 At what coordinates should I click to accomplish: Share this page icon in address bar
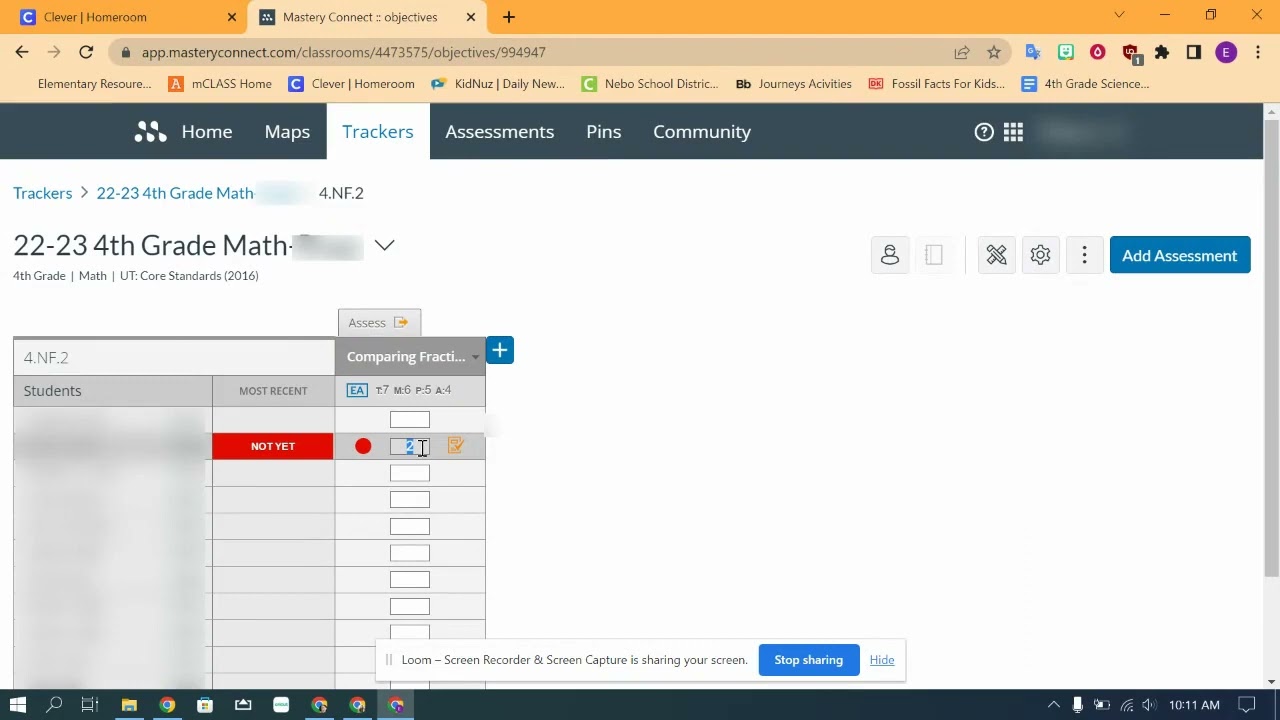962,52
